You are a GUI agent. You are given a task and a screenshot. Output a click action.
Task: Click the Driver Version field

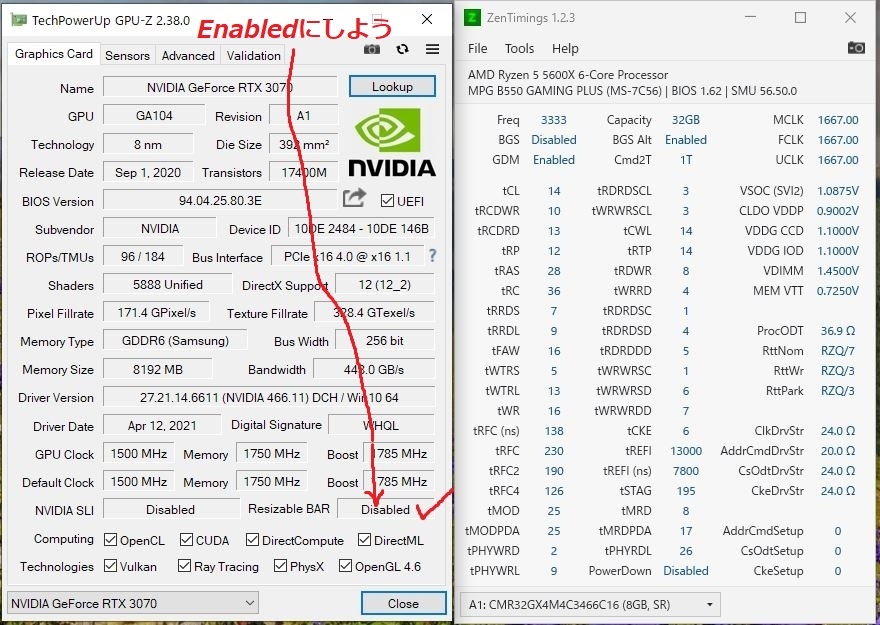(x=269, y=397)
